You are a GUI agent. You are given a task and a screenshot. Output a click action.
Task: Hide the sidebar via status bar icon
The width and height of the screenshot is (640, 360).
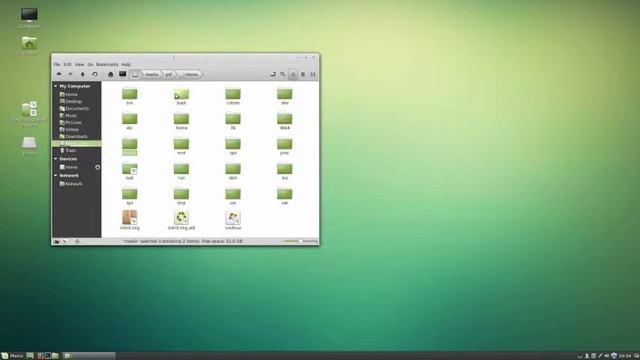coord(78,242)
